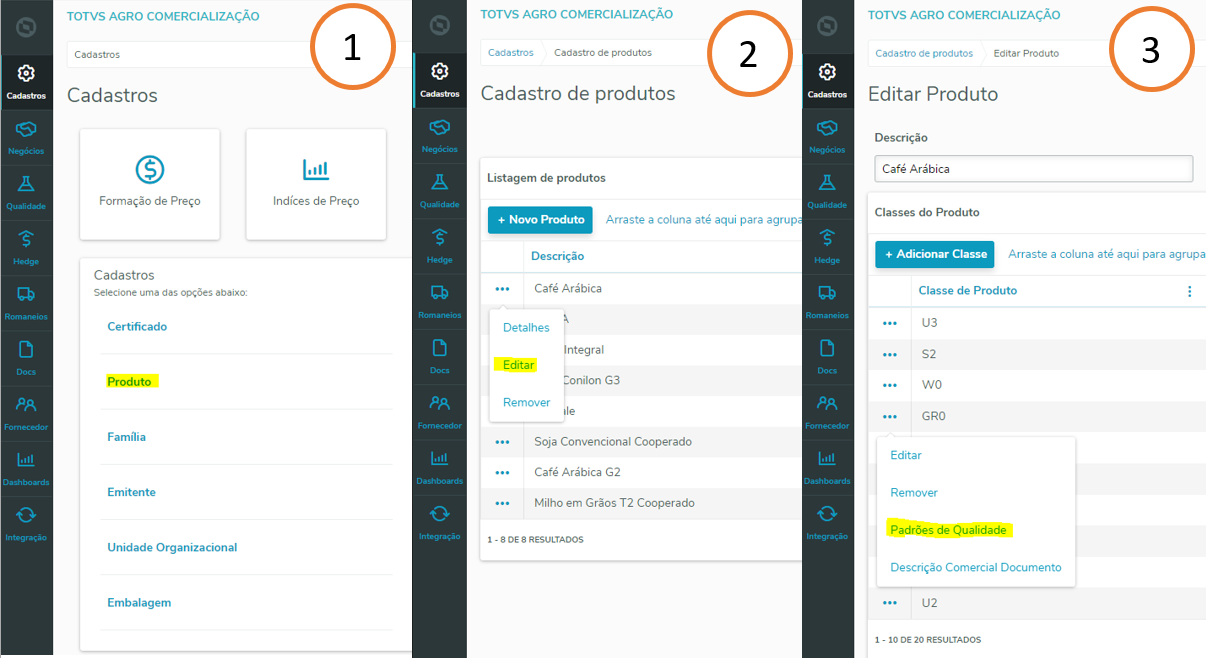Click Docs icon in middle panel sidebar
Screen dimensions: 1206x658
coord(439,348)
